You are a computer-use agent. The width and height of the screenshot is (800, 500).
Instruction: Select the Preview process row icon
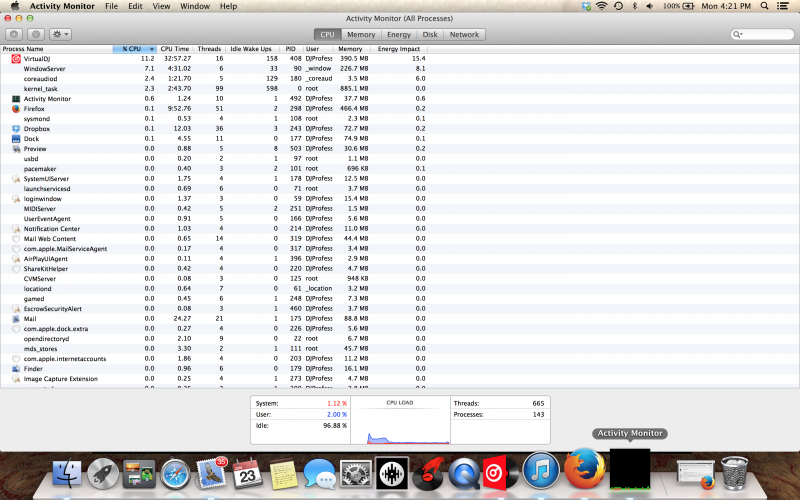(x=16, y=148)
